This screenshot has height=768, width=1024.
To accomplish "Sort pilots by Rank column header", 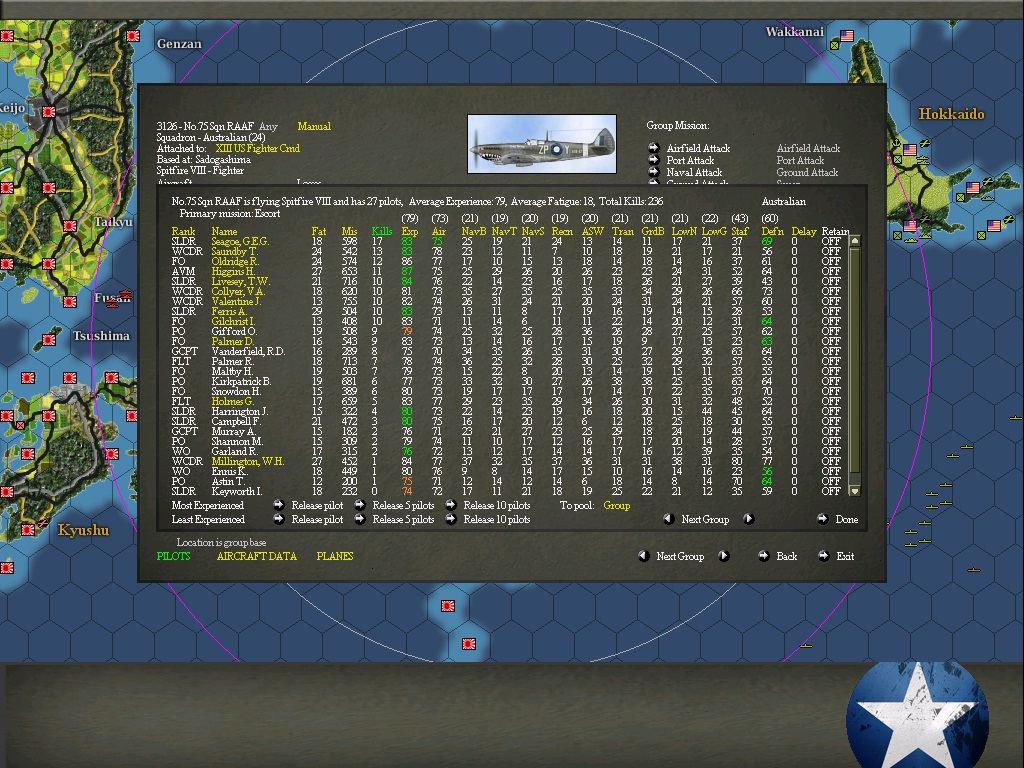I will [183, 231].
